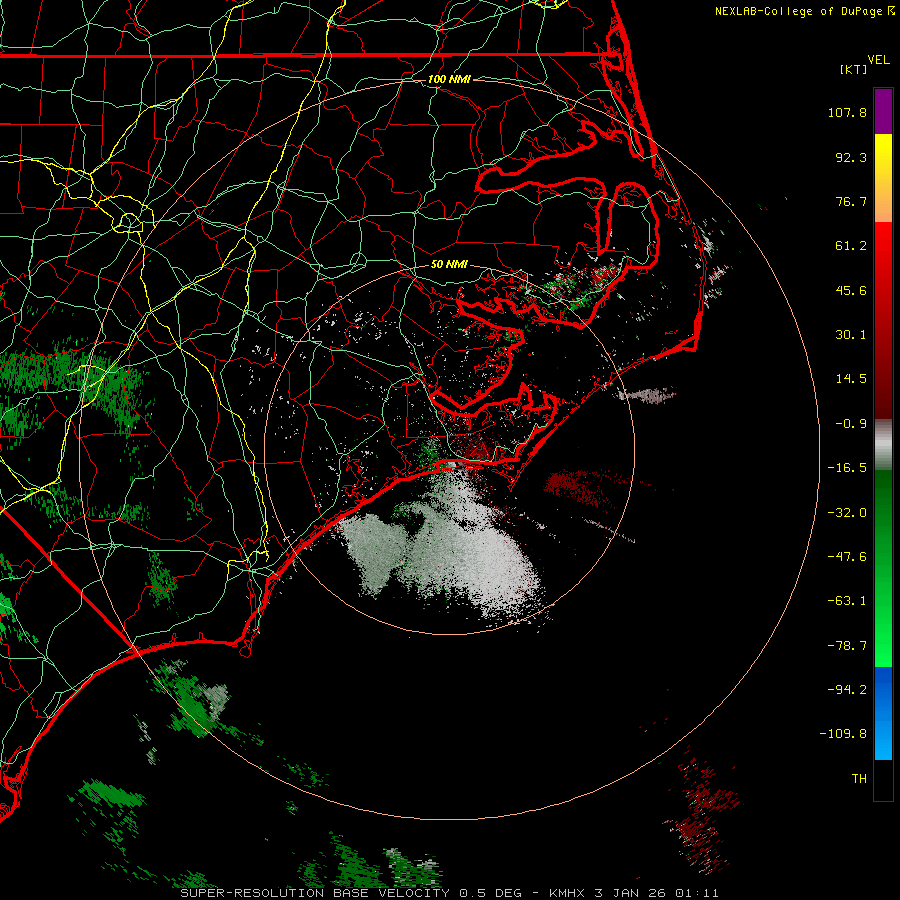Click the -109.8 velocity scale value
This screenshot has width=900, height=900.
843,734
